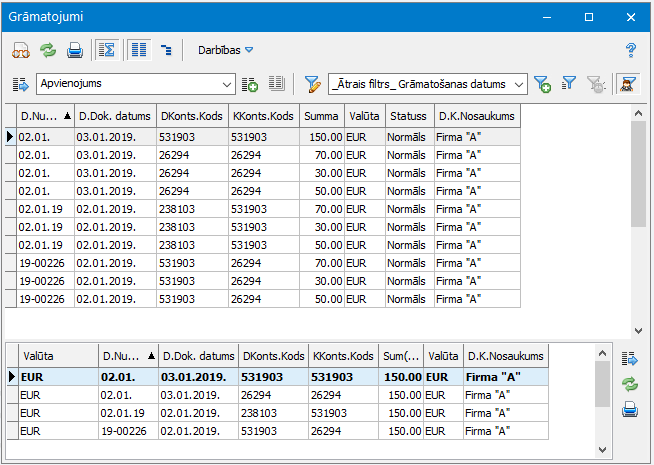Click the down arrow of the lower grid scrollbar
654x465 pixels.
602,450
